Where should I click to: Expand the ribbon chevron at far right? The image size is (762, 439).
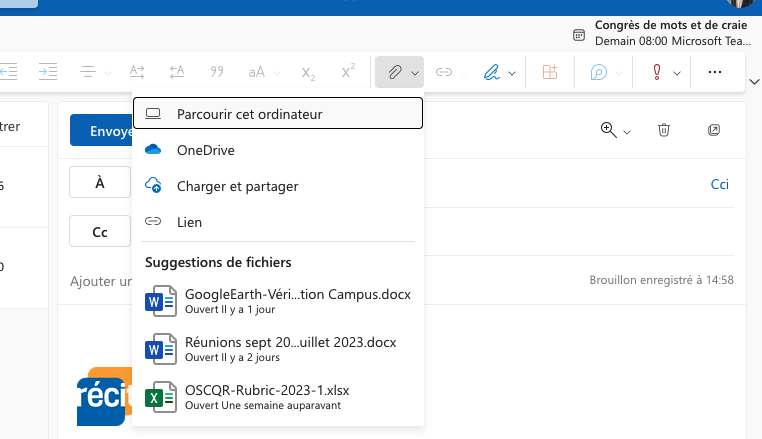tap(754, 82)
